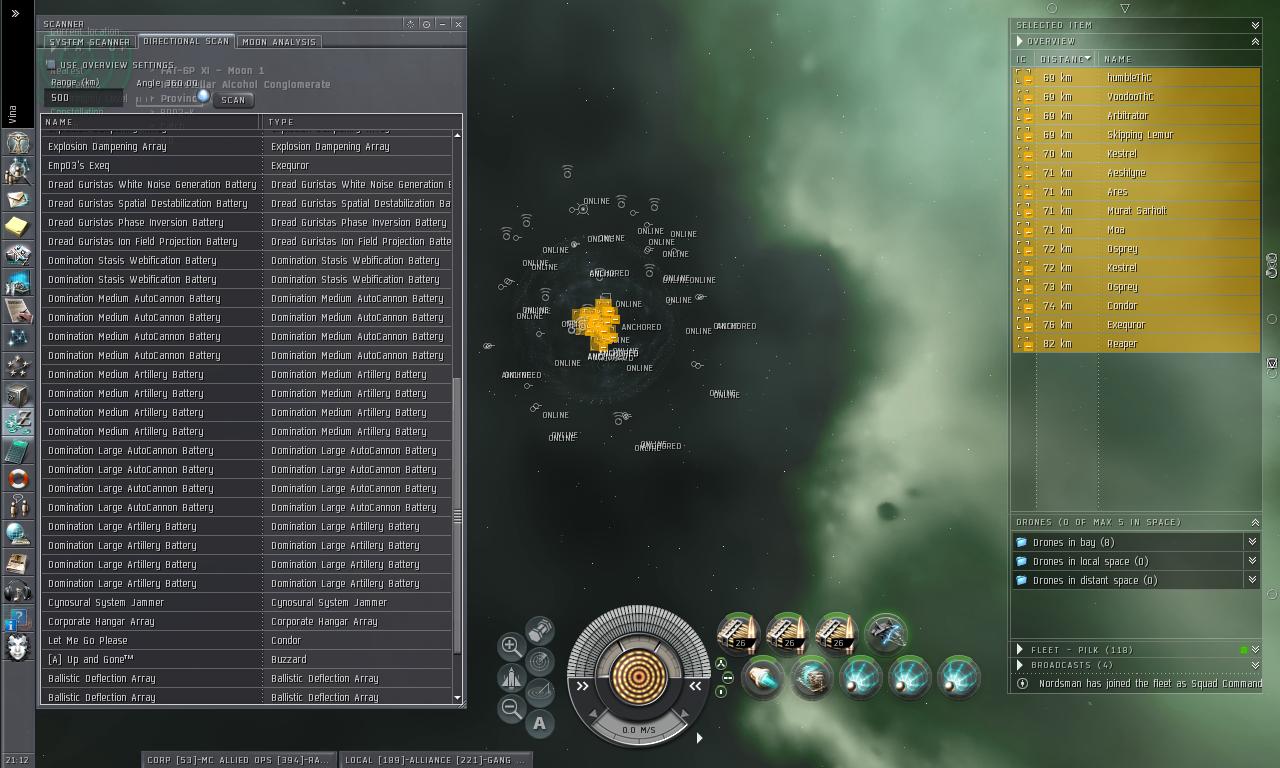1280x768 pixels.
Task: Open the help lifebuoy icon
Action: (x=18, y=479)
